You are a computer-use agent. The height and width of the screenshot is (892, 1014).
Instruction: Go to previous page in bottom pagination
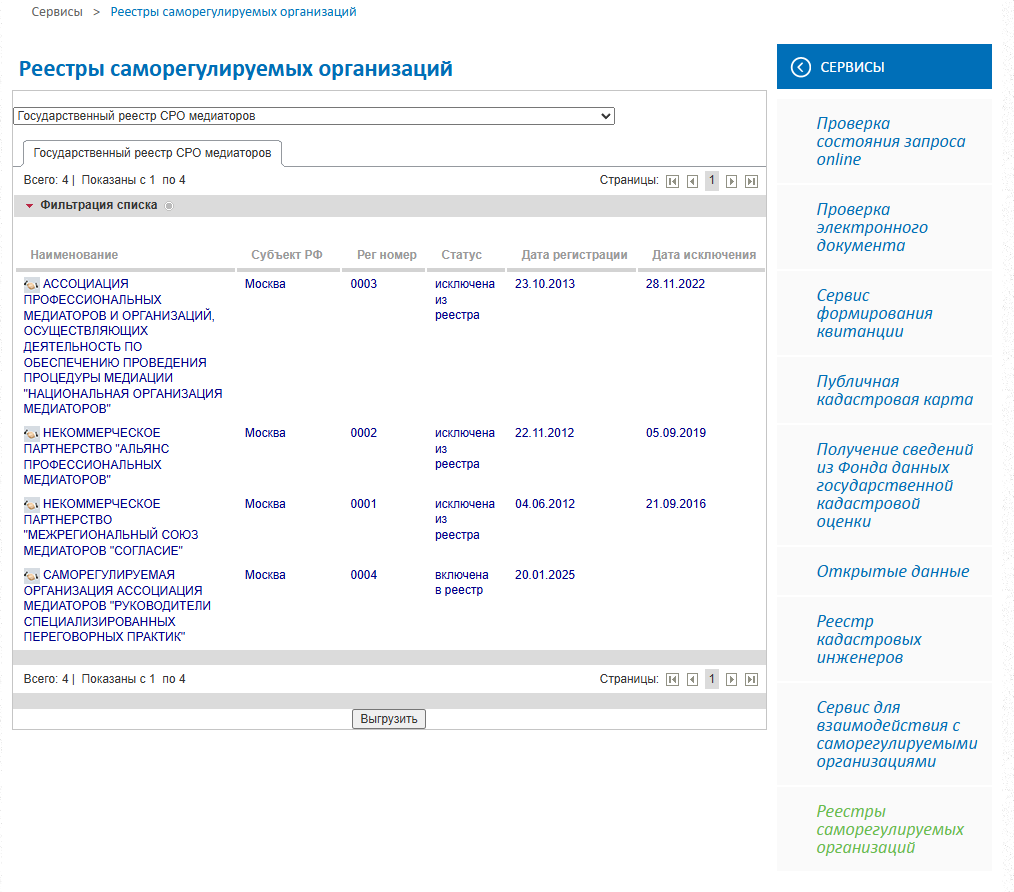coord(693,679)
